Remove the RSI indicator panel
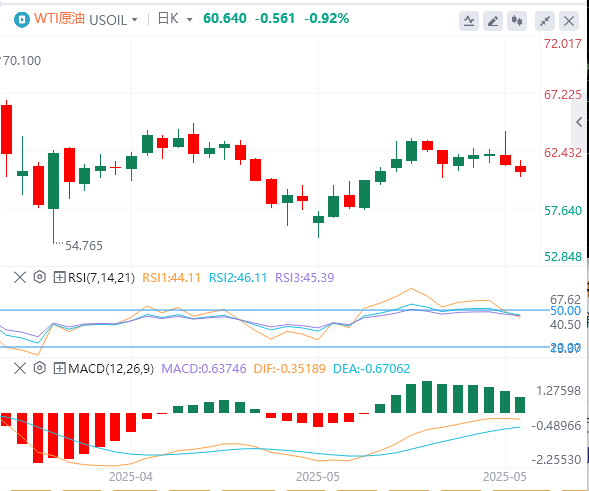This screenshot has width=589, height=491. pos(20,278)
